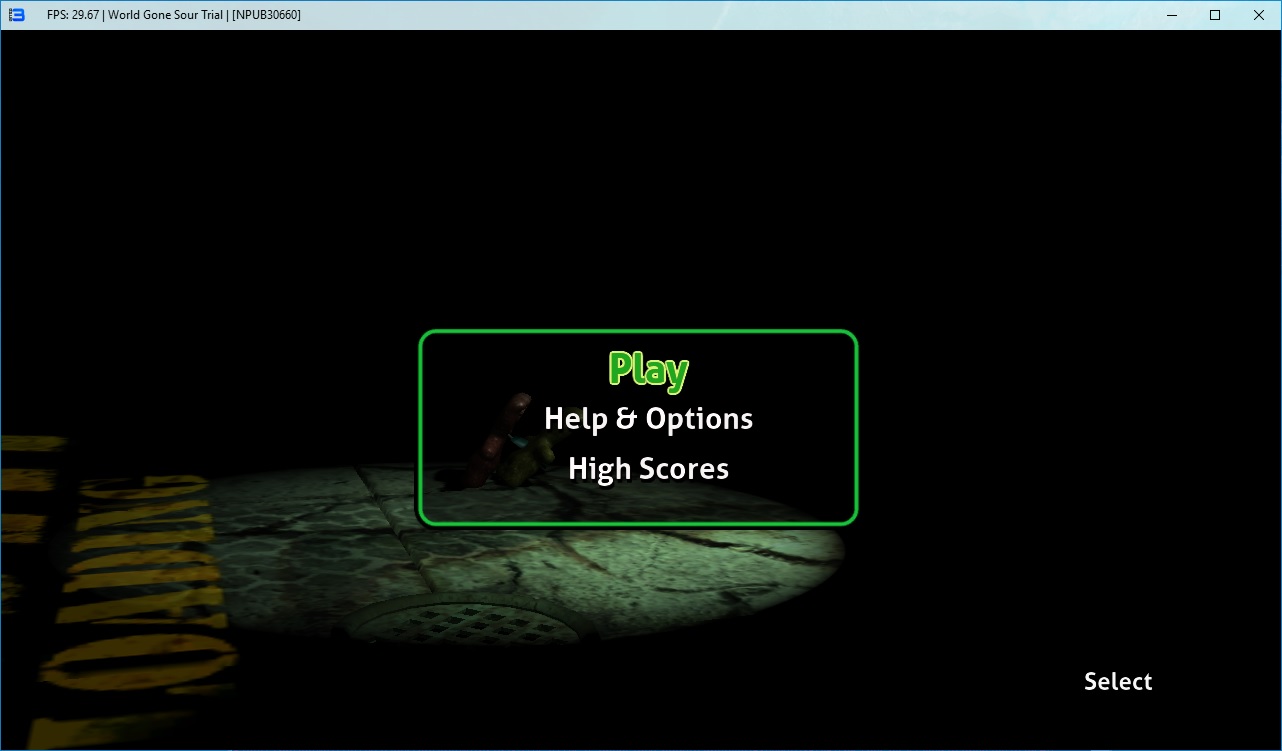Click the green menu frame's top border
The width and height of the screenshot is (1282, 751).
point(638,332)
